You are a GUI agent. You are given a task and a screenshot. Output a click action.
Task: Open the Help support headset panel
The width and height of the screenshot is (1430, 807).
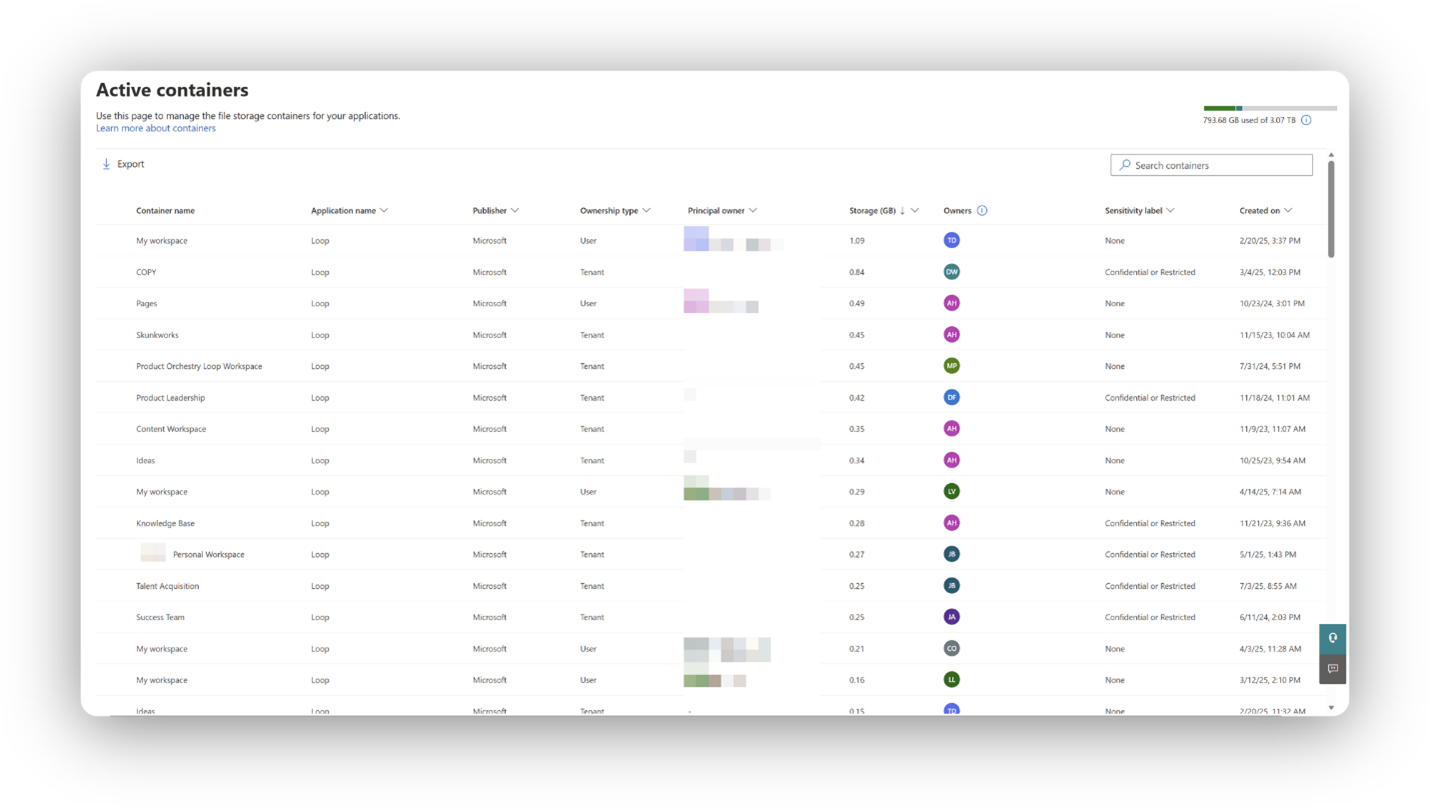[x=1332, y=638]
